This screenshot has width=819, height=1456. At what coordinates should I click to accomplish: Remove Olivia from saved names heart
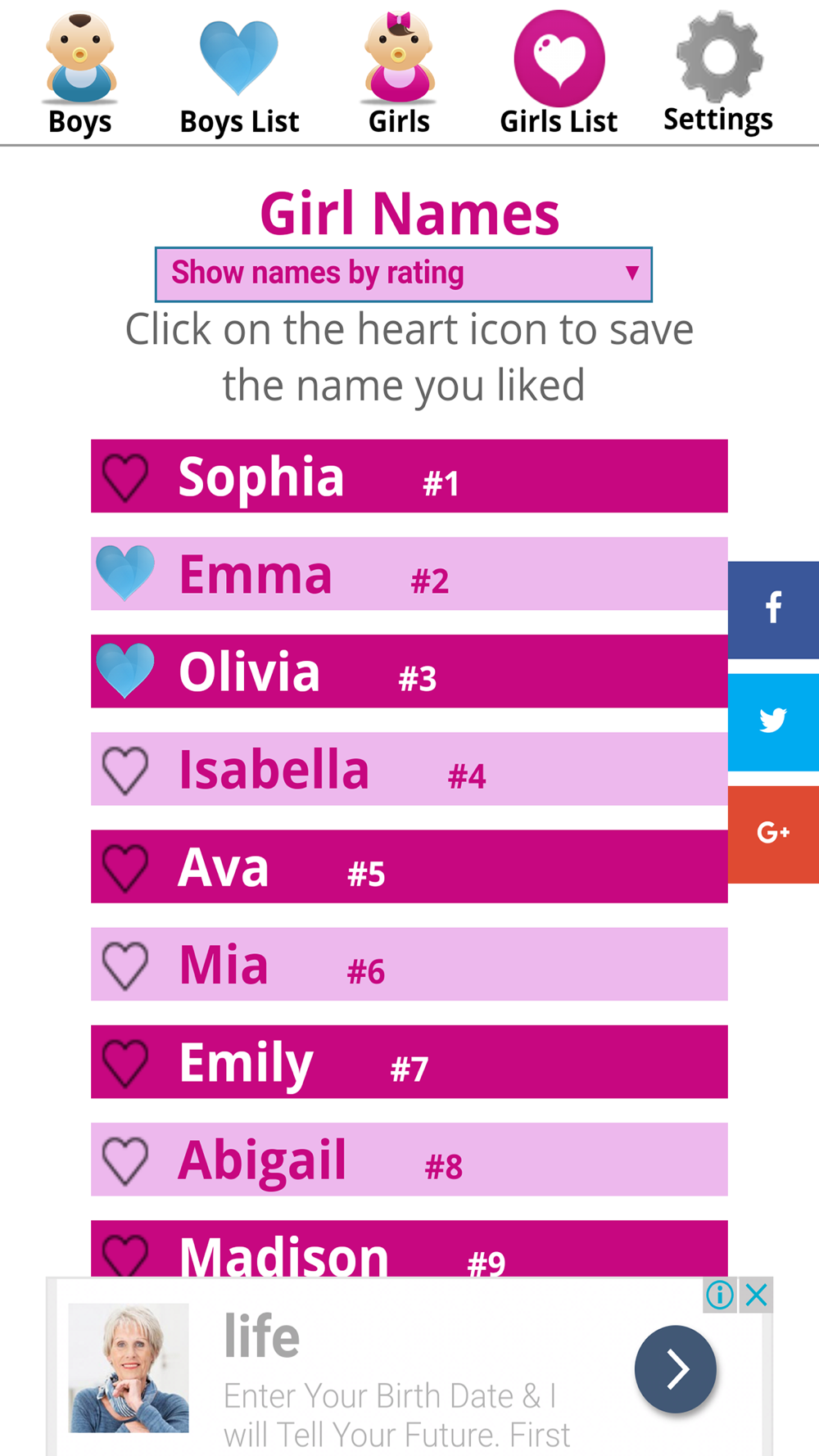125,671
